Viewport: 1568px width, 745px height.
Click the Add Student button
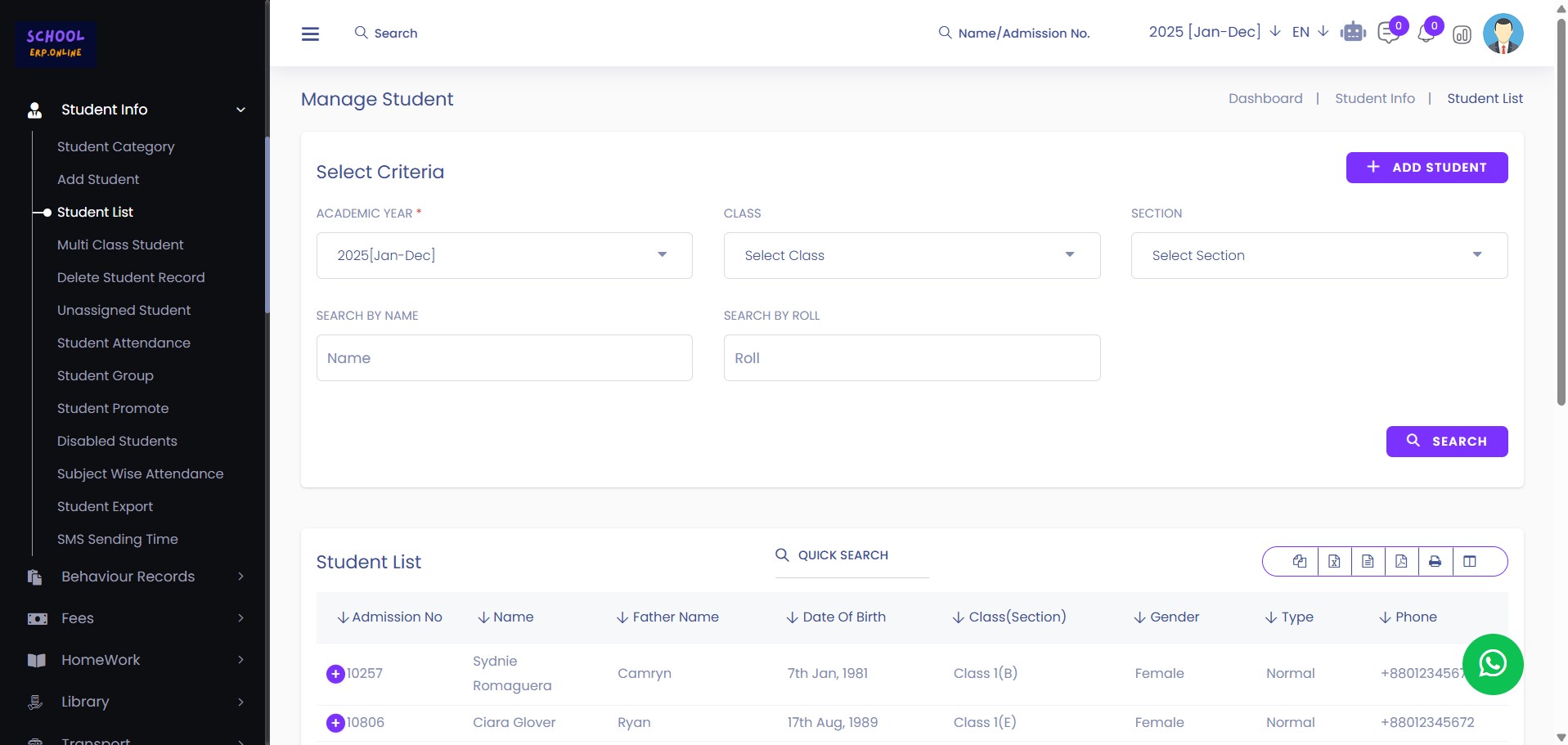click(x=1426, y=168)
